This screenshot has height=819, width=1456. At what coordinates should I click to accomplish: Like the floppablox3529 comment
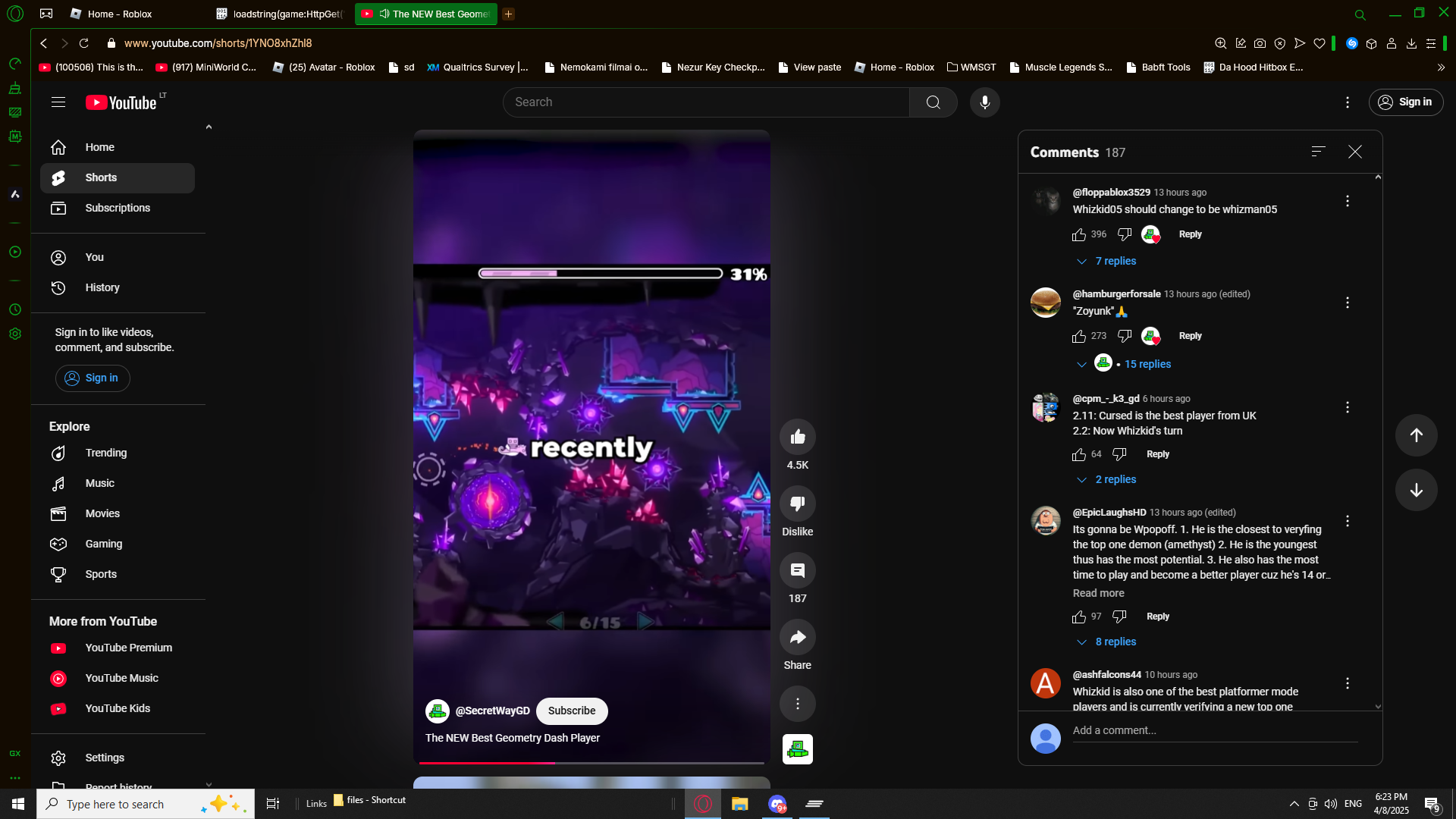click(1079, 235)
